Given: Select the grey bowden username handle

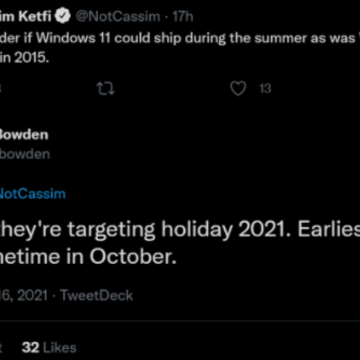Looking at the screenshot, I should [25, 154].
